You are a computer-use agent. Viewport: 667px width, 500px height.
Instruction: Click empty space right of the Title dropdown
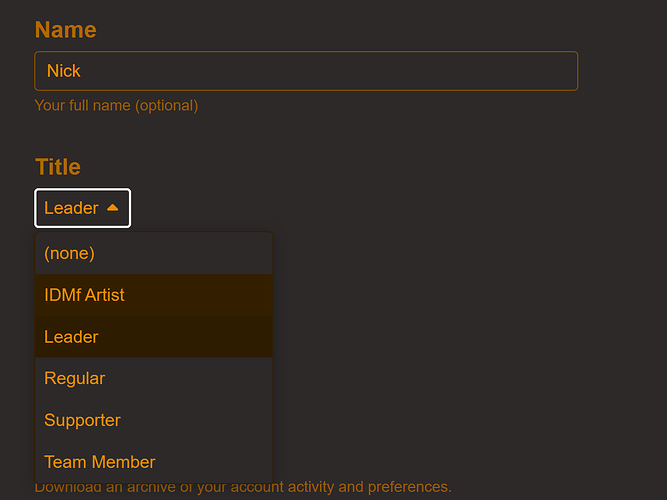tap(350, 208)
